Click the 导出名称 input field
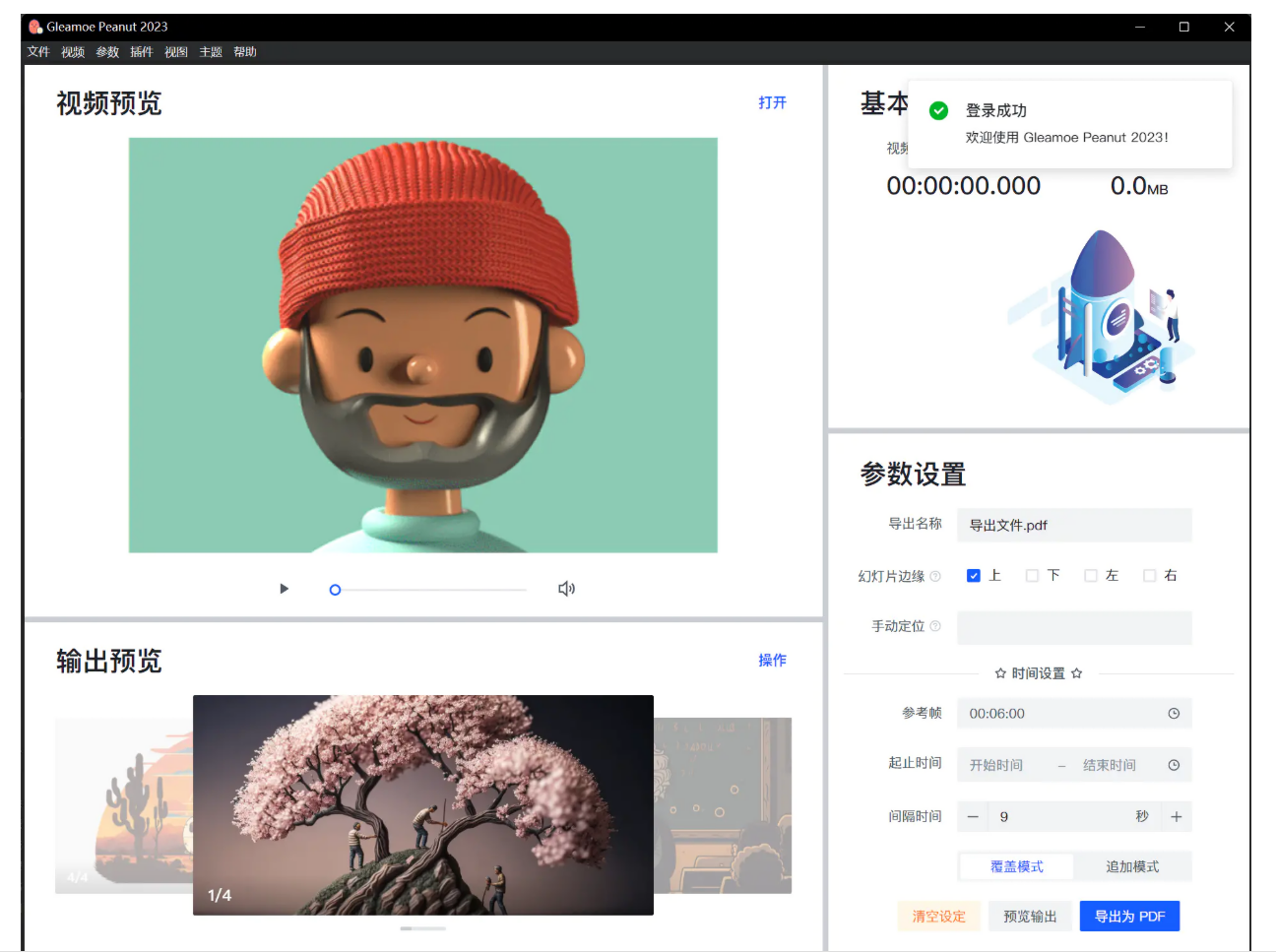Image resolution: width=1276 pixels, height=952 pixels. pyautogui.click(x=1074, y=525)
